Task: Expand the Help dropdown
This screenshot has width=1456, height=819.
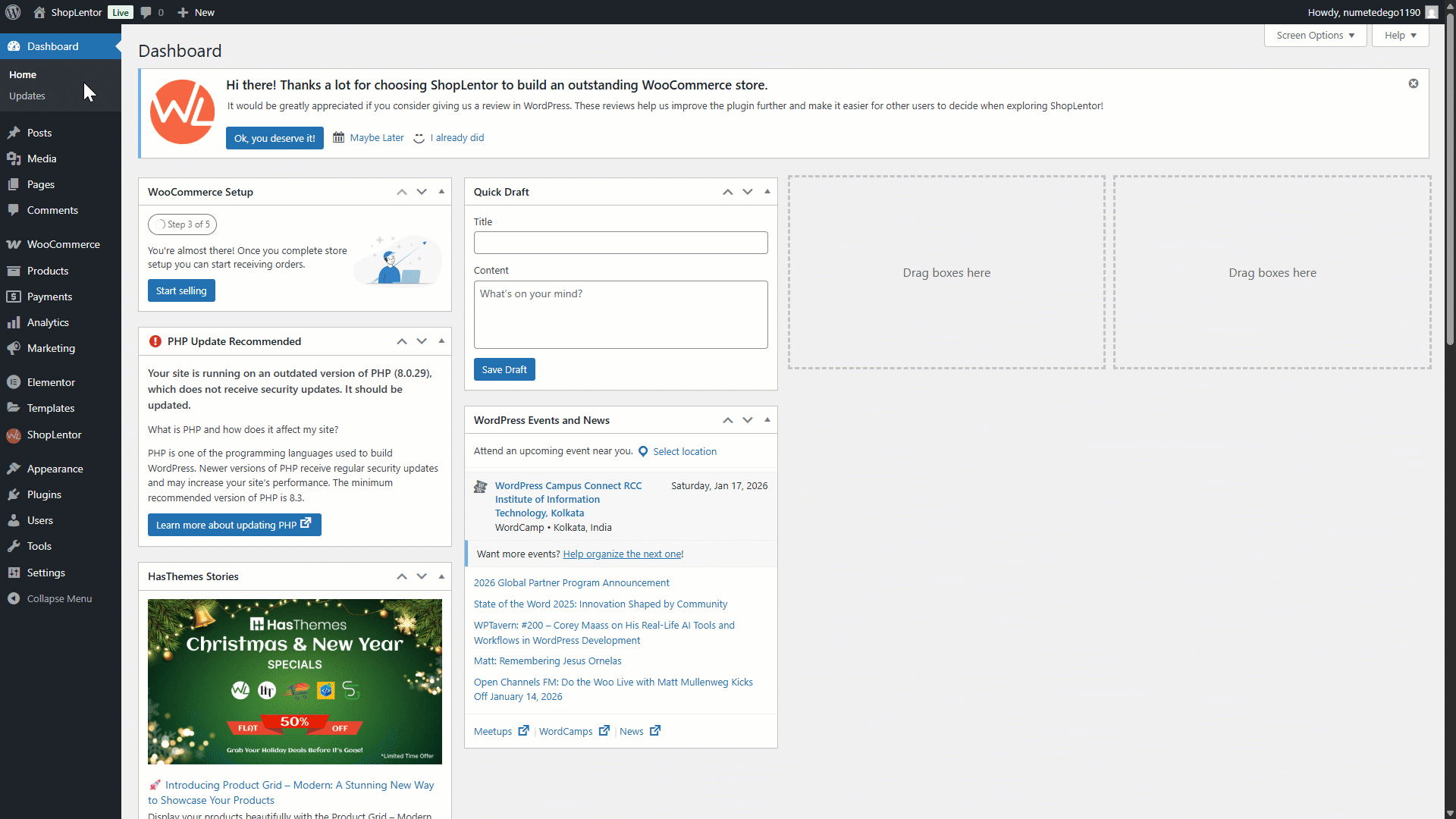Action: 1399,35
